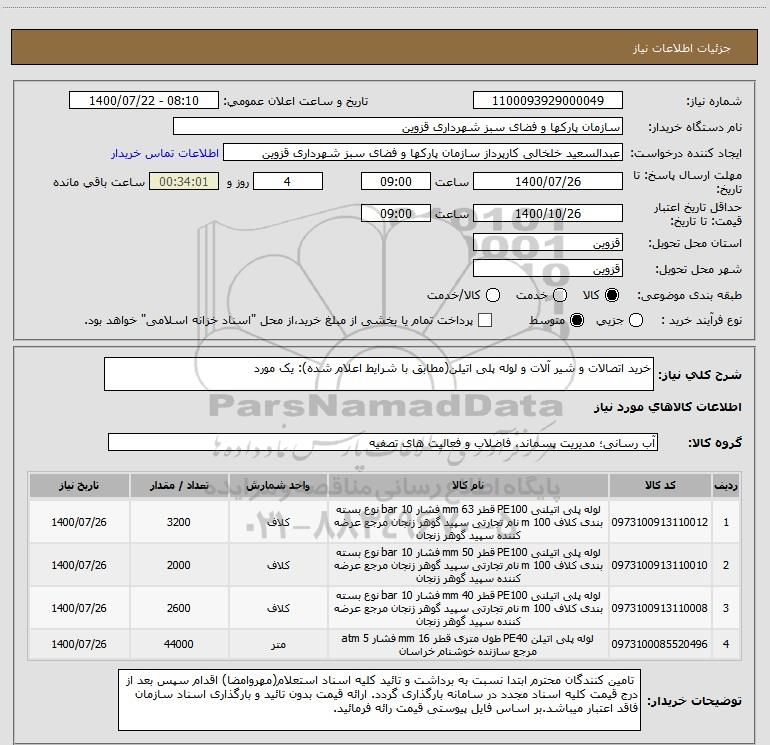This screenshot has height=745, width=770.
Task: Click the buyer notes text area
Action: tap(380, 700)
